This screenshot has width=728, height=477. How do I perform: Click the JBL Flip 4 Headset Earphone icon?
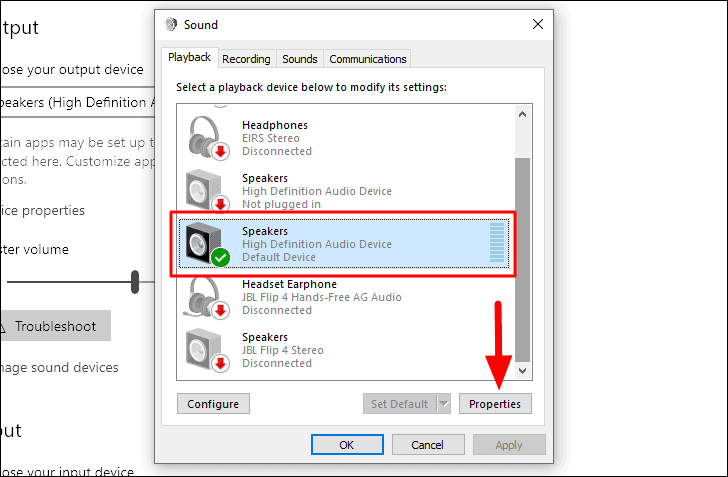208,297
